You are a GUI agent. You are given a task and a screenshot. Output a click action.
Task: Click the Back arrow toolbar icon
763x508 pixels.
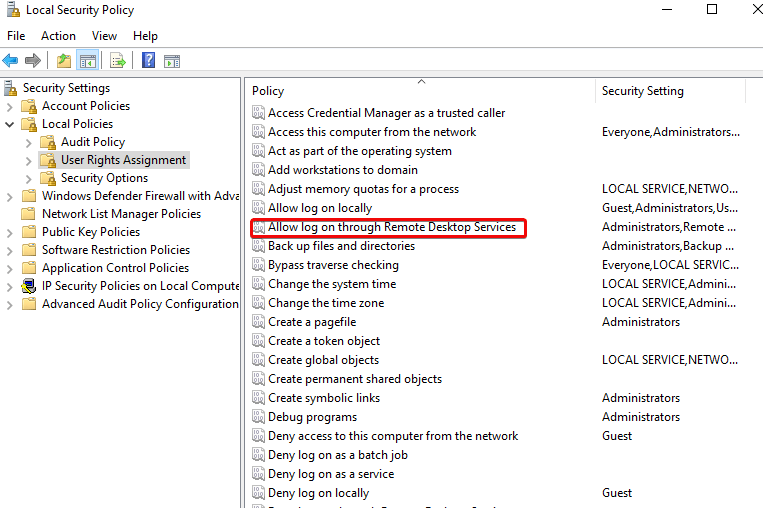pos(10,61)
